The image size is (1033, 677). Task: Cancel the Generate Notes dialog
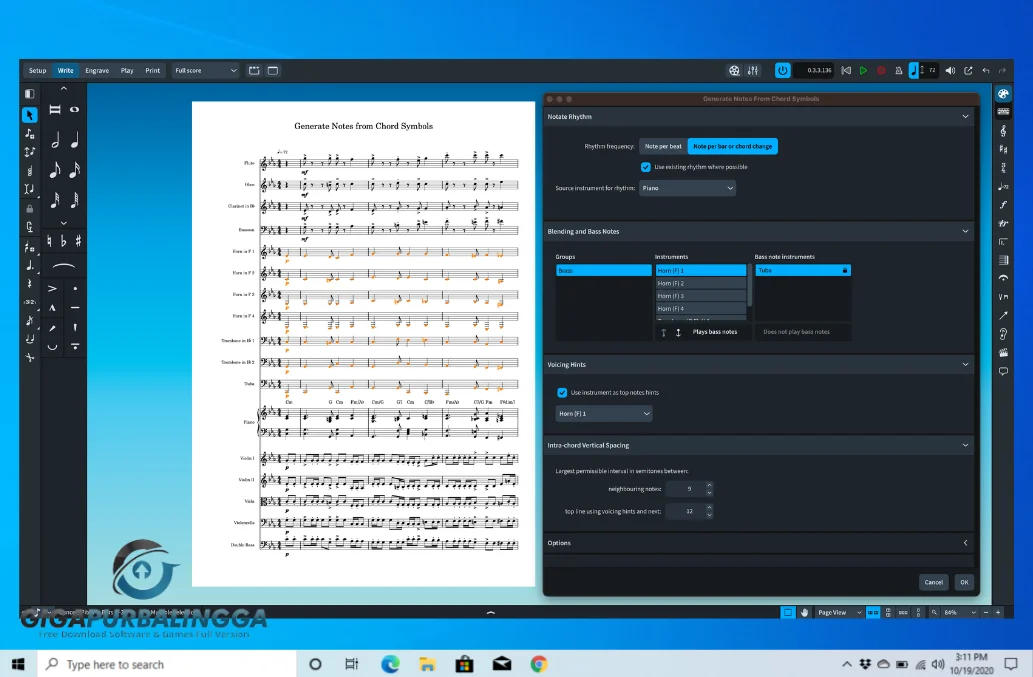[x=933, y=582]
